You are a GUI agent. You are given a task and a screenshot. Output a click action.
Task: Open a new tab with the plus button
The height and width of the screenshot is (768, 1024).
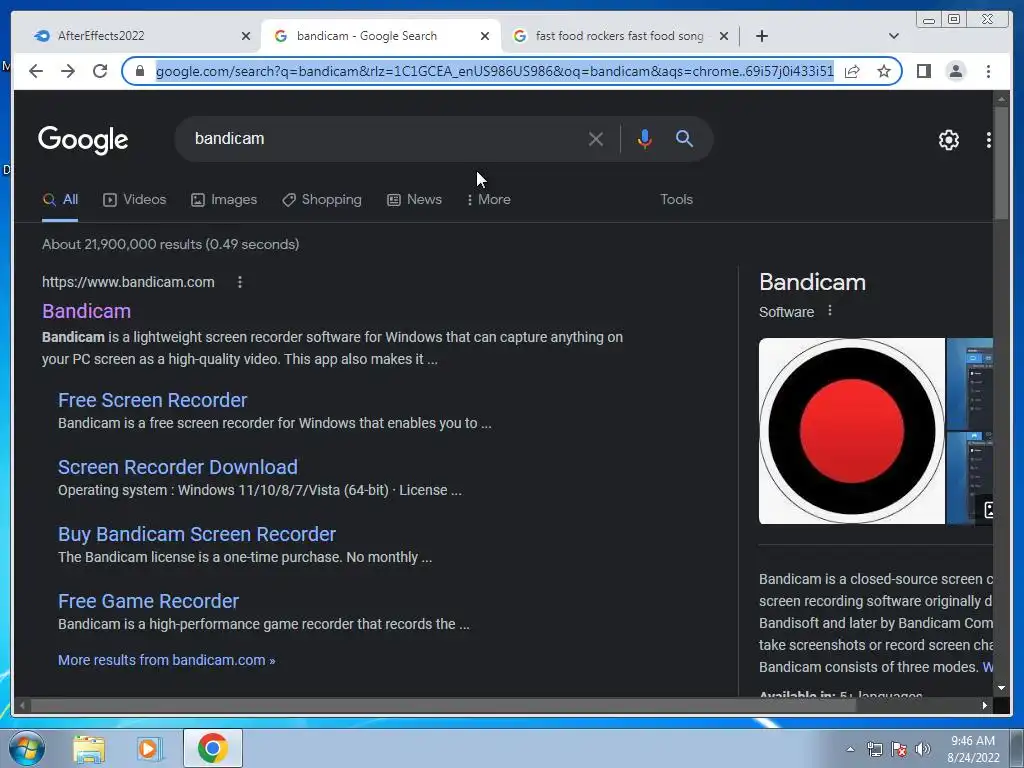(761, 36)
